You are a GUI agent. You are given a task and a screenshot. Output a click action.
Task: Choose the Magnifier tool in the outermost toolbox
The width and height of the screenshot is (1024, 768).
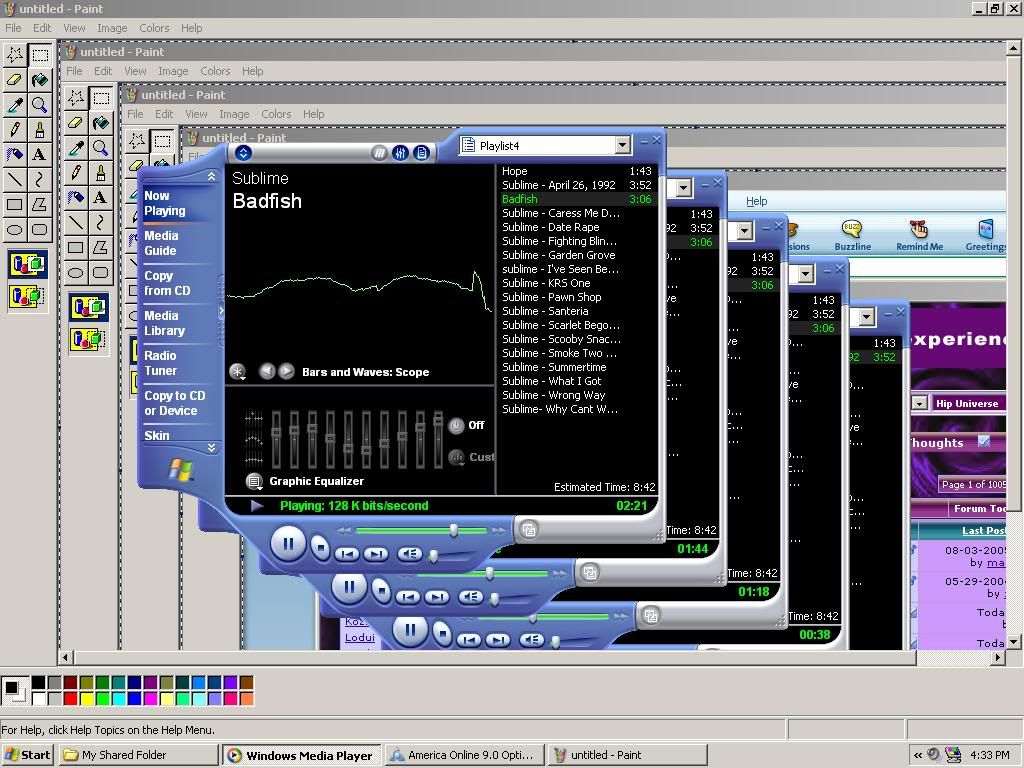(40, 105)
